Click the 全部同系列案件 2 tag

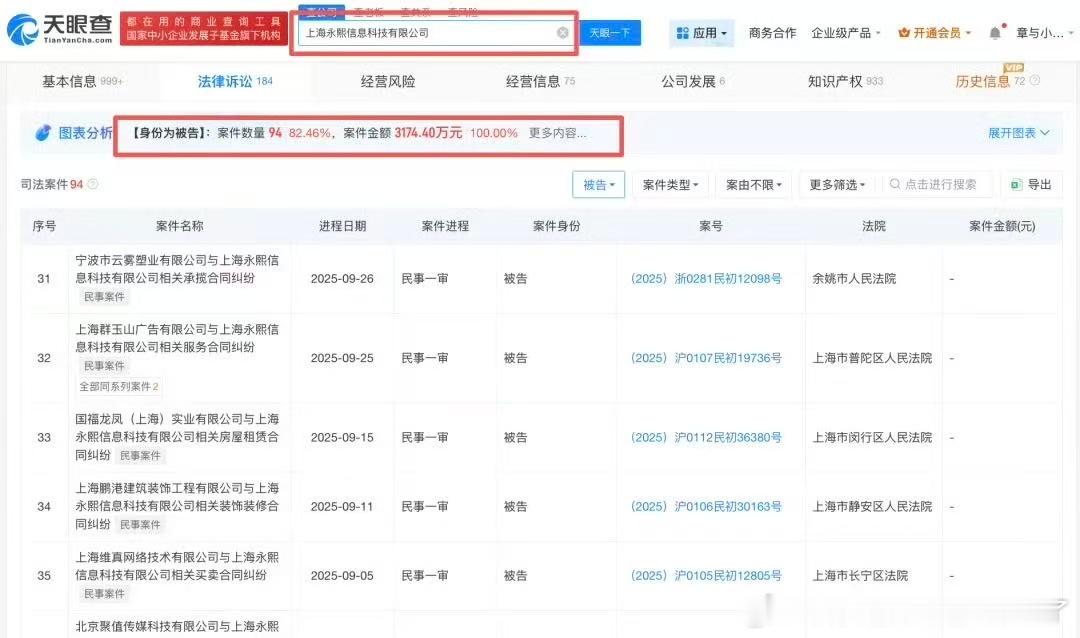119,387
